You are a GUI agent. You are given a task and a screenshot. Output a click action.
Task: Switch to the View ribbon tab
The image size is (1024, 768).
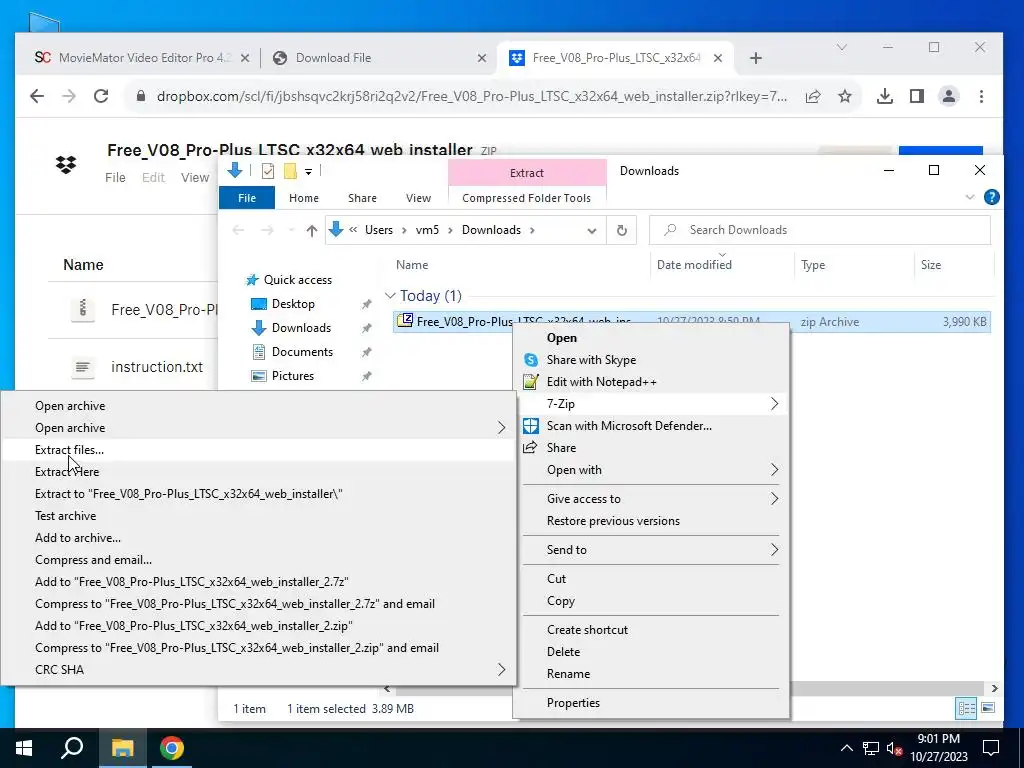pos(418,198)
